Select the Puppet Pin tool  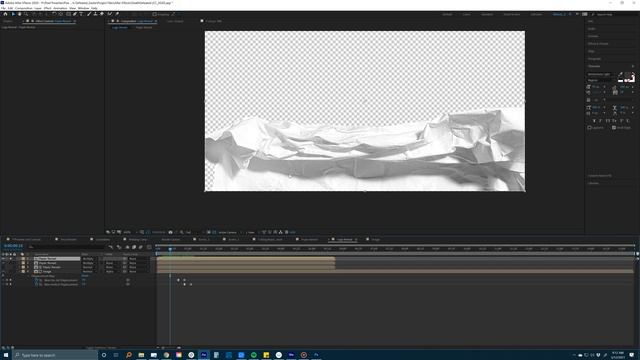117,14
